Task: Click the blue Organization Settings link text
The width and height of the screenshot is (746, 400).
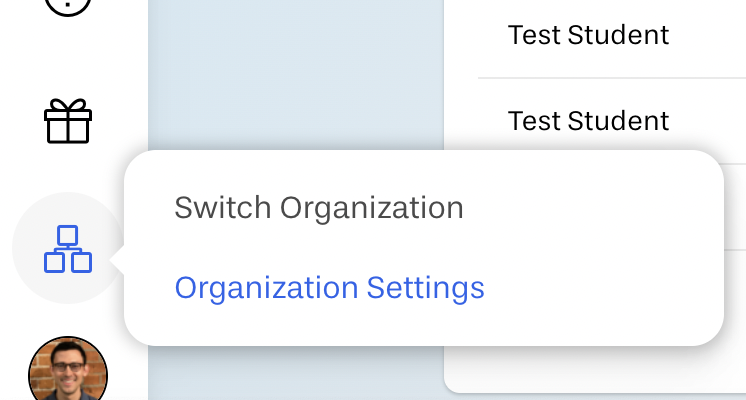Action: [329, 288]
